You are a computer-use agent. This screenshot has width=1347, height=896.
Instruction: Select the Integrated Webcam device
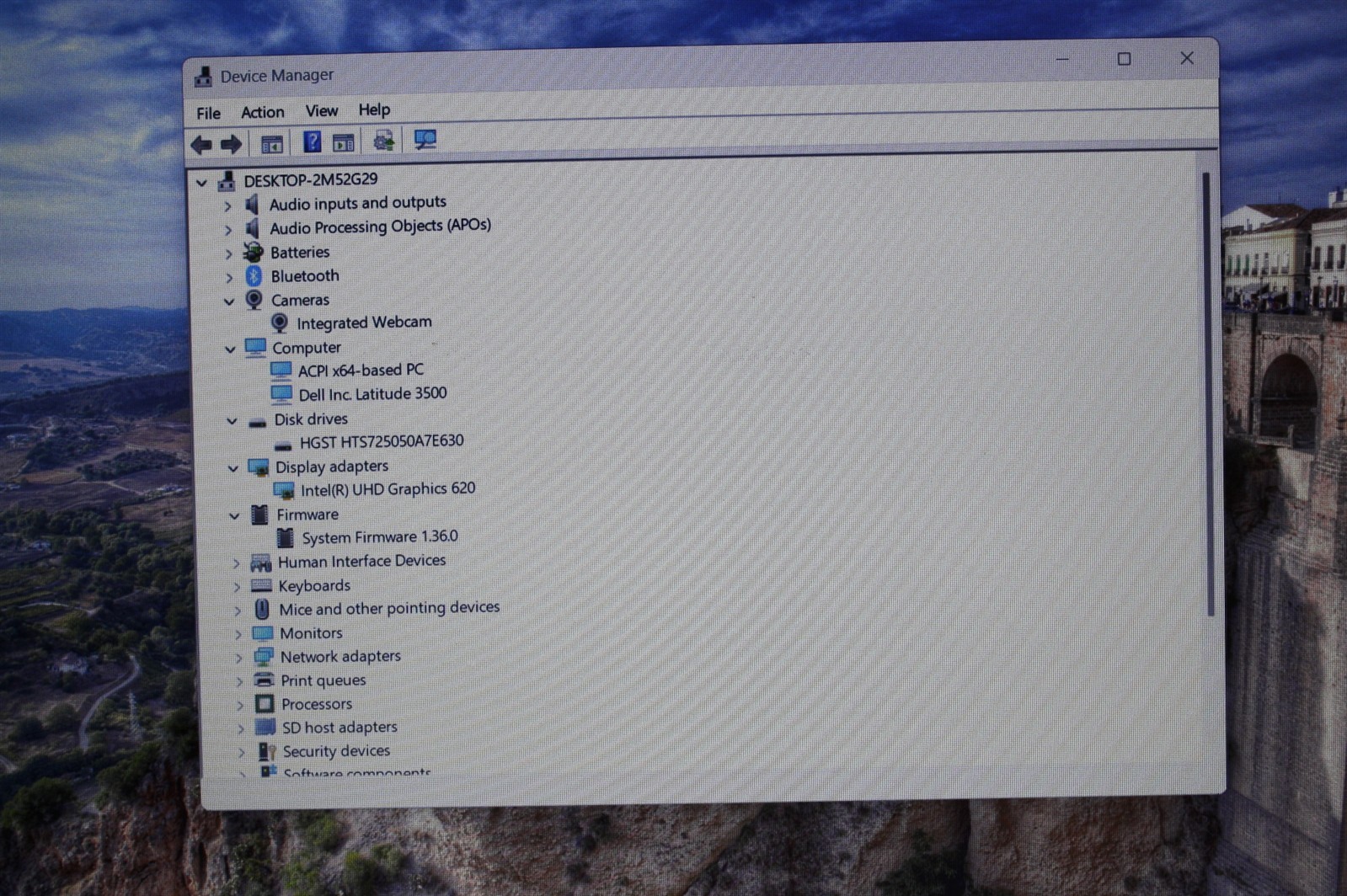click(363, 323)
